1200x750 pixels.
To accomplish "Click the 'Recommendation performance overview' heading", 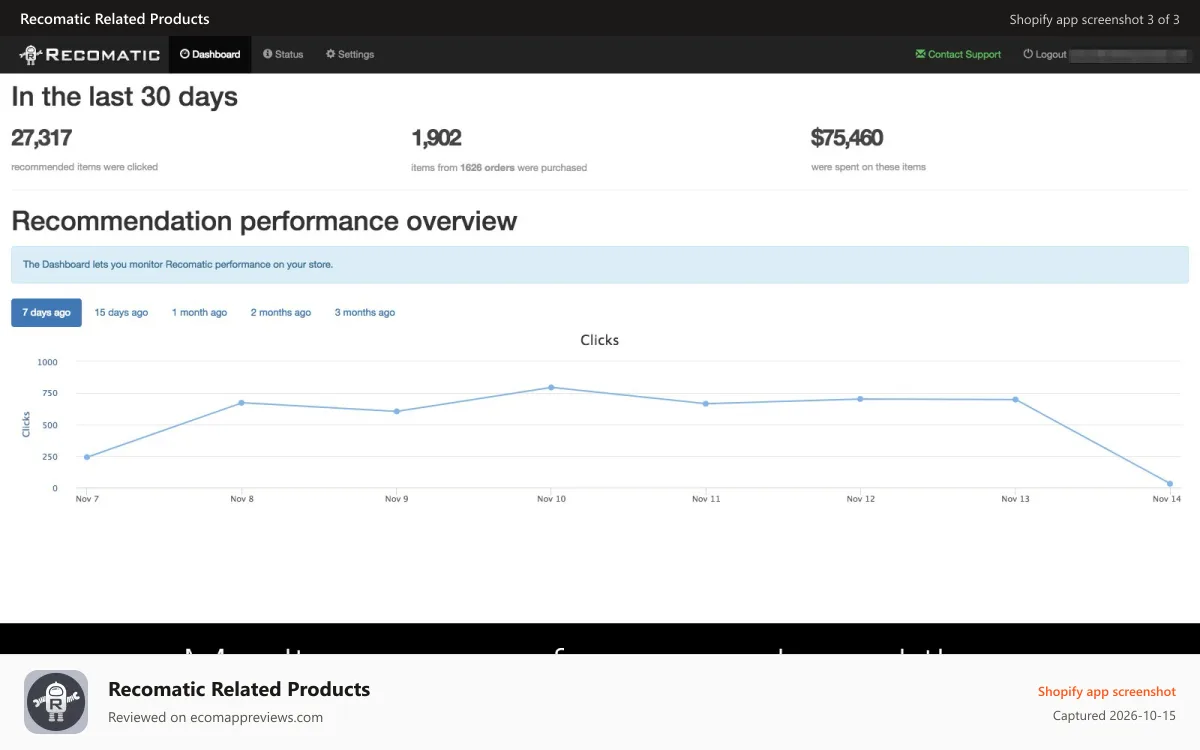I will coord(264,221).
